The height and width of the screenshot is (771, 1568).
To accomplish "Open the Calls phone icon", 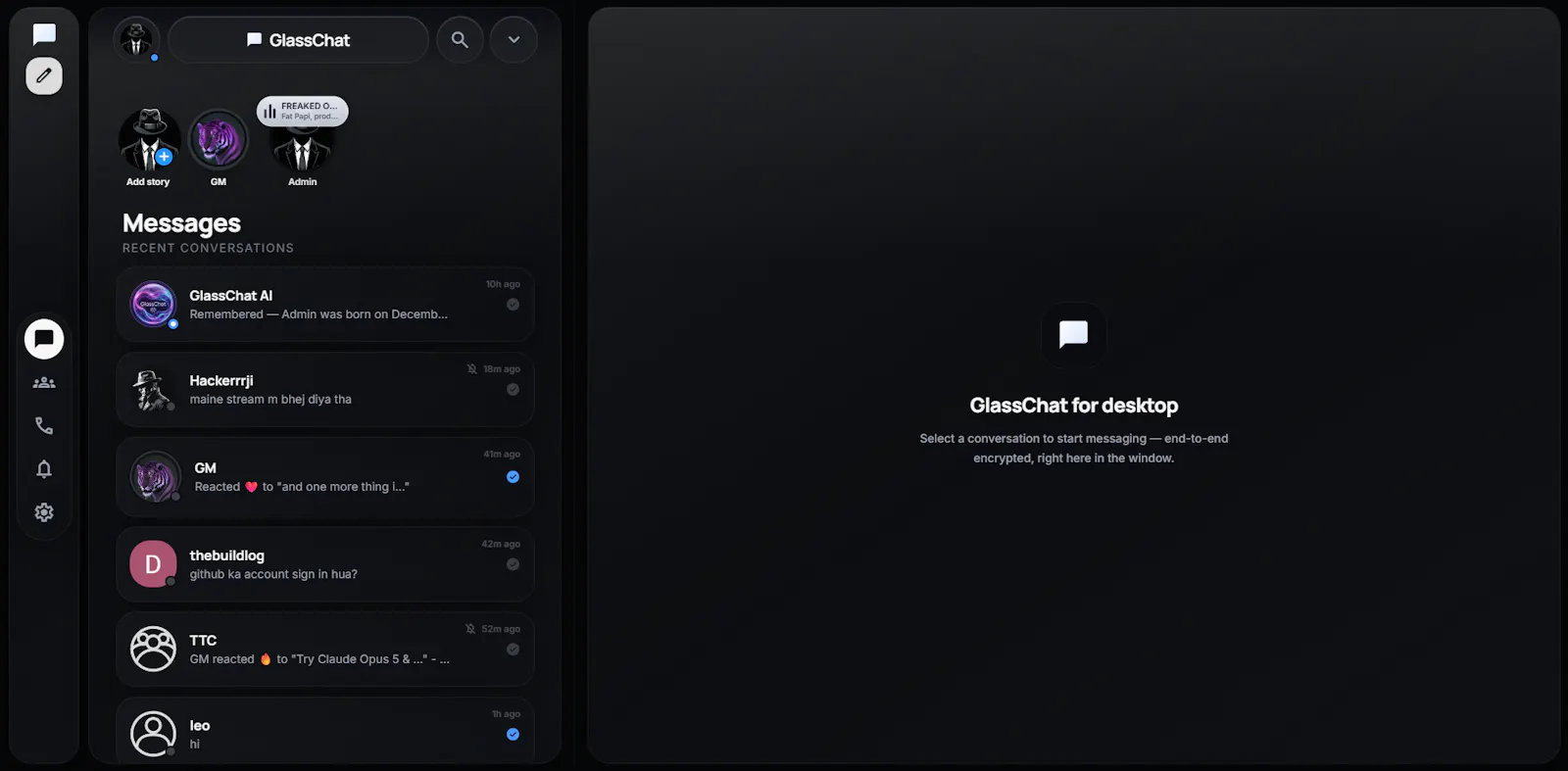I will click(44, 426).
